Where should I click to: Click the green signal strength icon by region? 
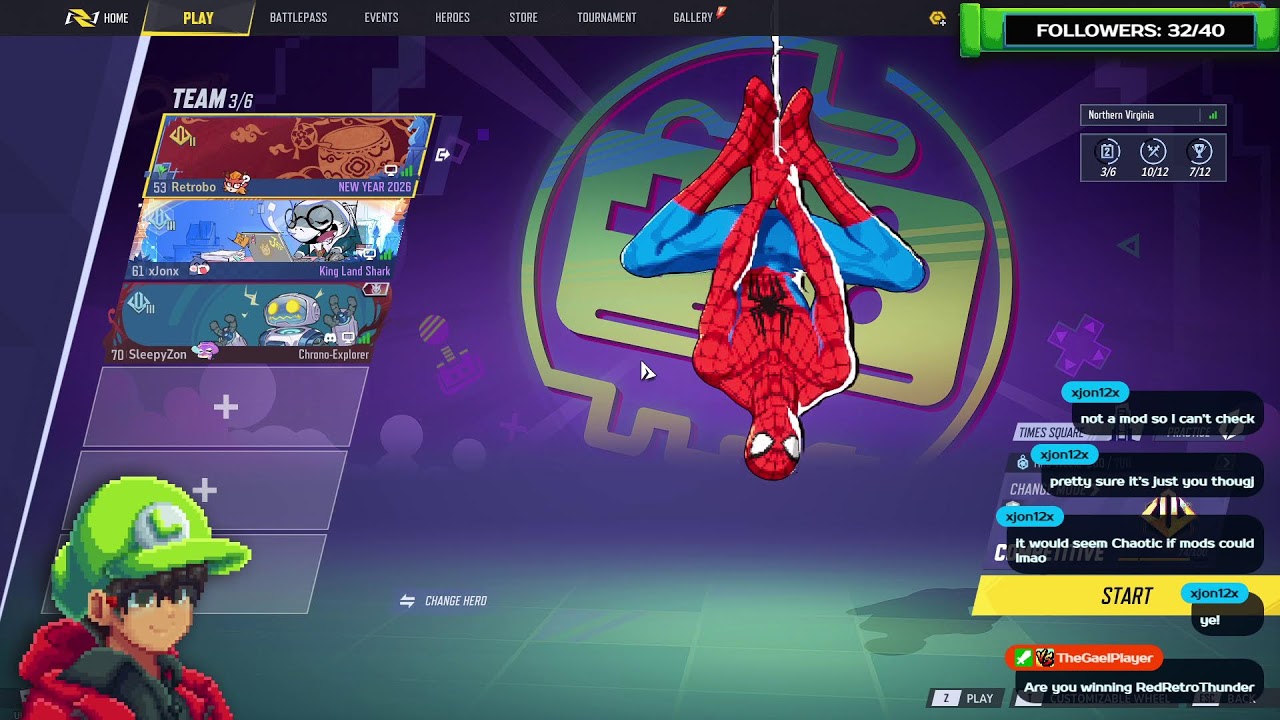click(1213, 115)
